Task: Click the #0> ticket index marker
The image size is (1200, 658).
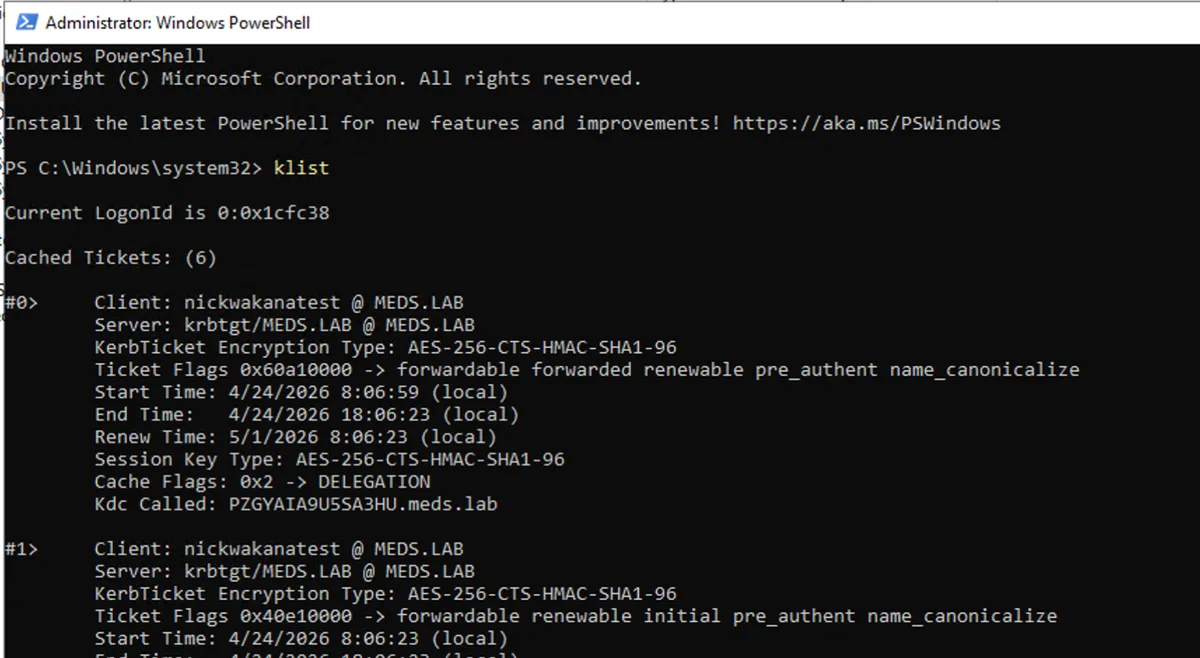Action: pos(22,302)
